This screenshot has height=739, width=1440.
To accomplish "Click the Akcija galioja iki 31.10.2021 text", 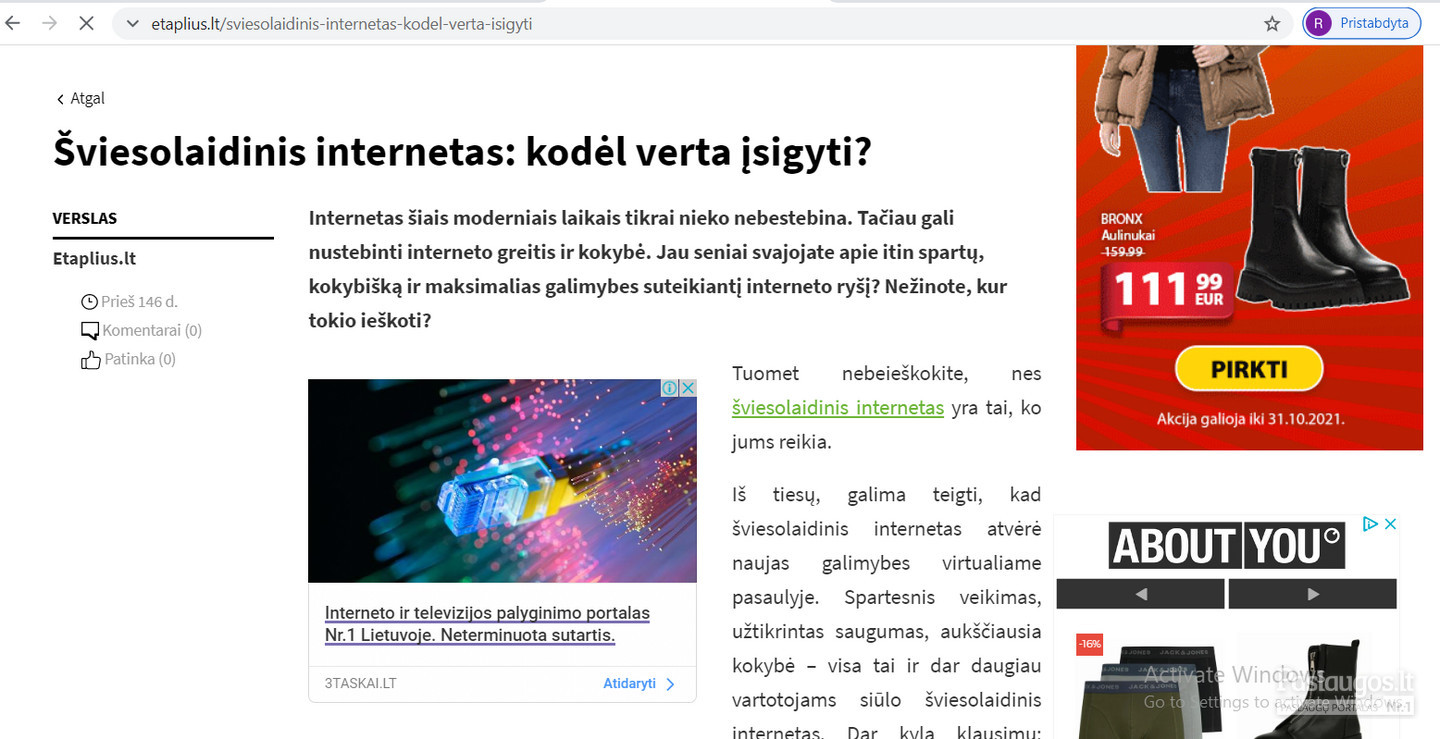I will tap(1250, 420).
